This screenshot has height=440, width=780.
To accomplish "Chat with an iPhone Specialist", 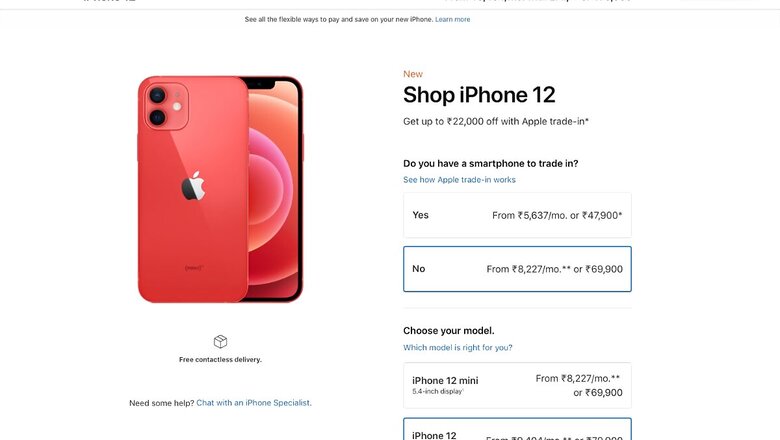I will pos(254,403).
